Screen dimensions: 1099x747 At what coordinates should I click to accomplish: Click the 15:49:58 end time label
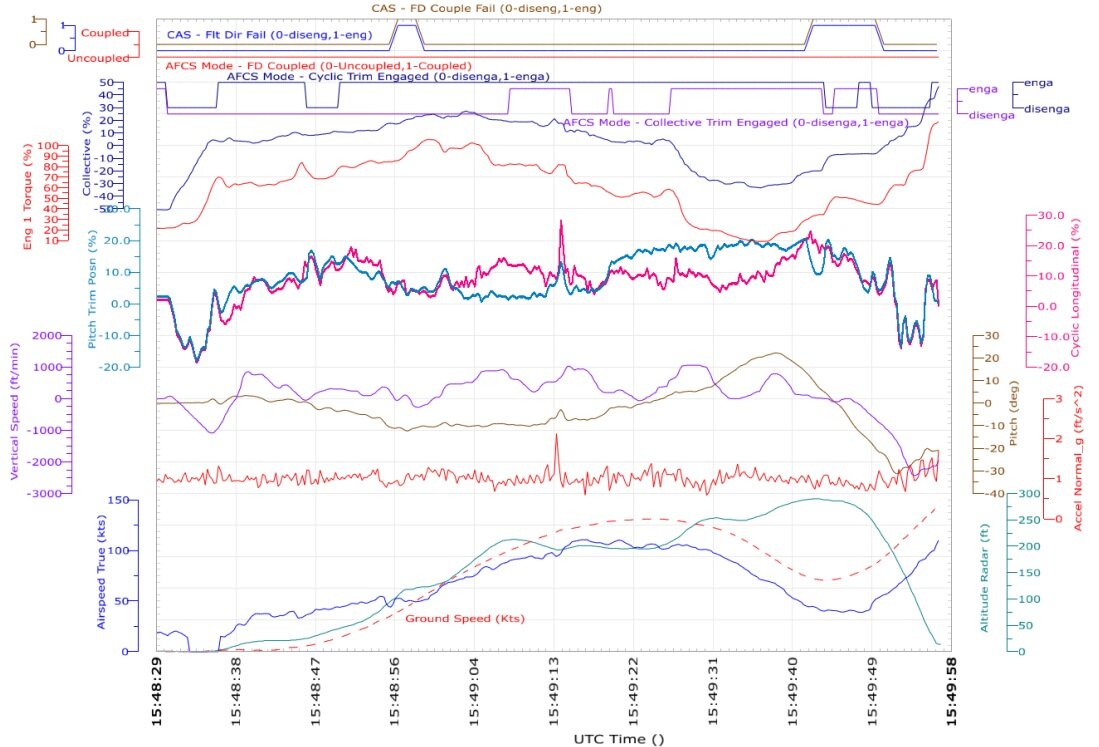click(951, 690)
